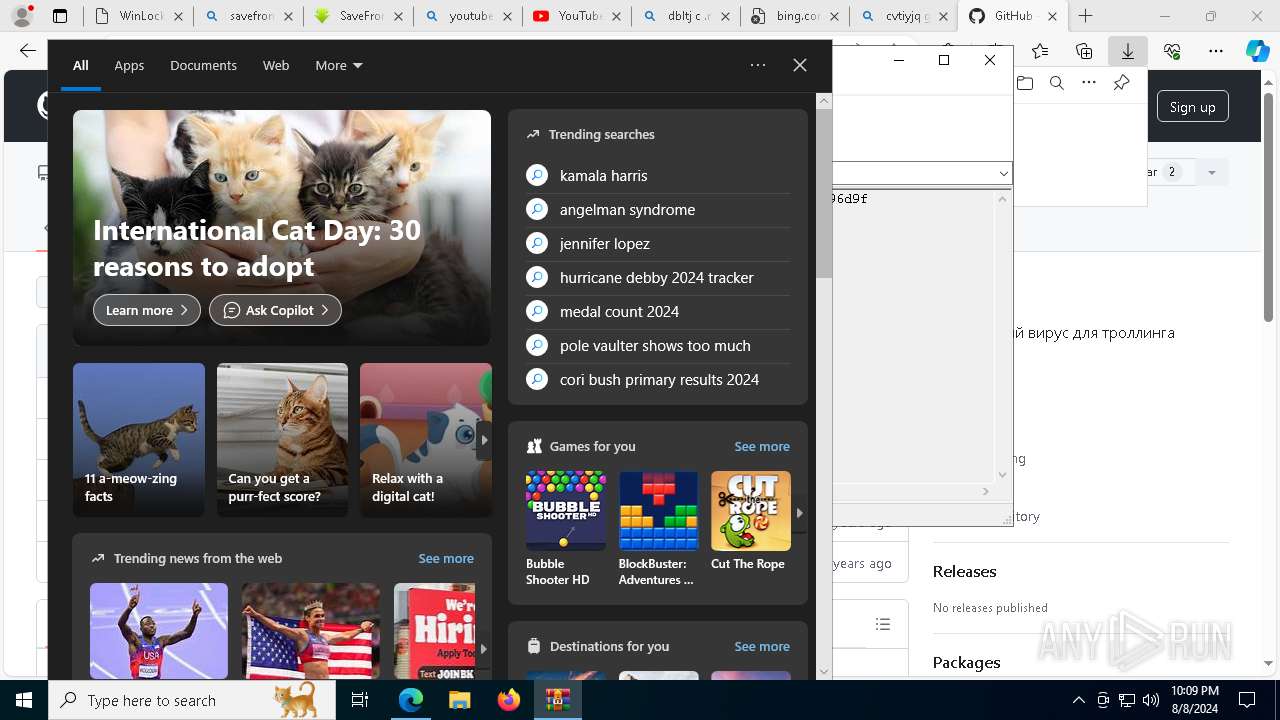
Task: Open GitHub Star count dropdown arrow
Action: pyautogui.click(x=1211, y=172)
